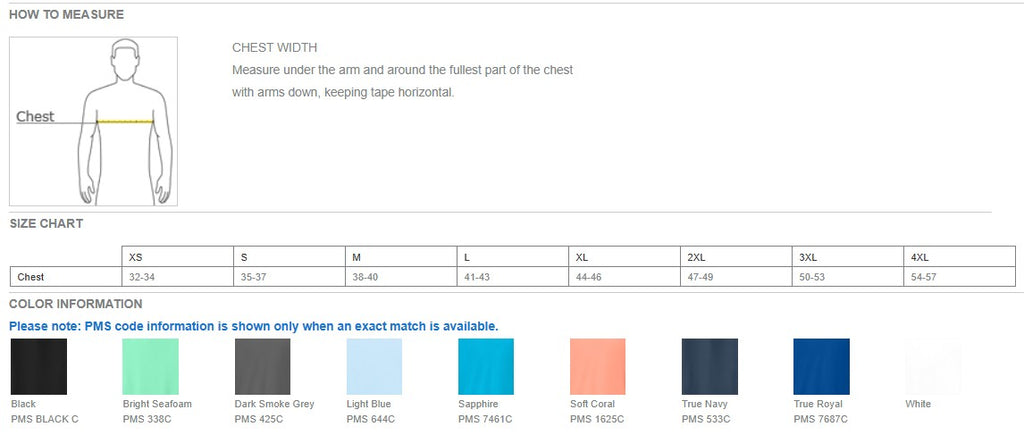Click the 2XL size column header
The image size is (1024, 435).
(x=736, y=257)
